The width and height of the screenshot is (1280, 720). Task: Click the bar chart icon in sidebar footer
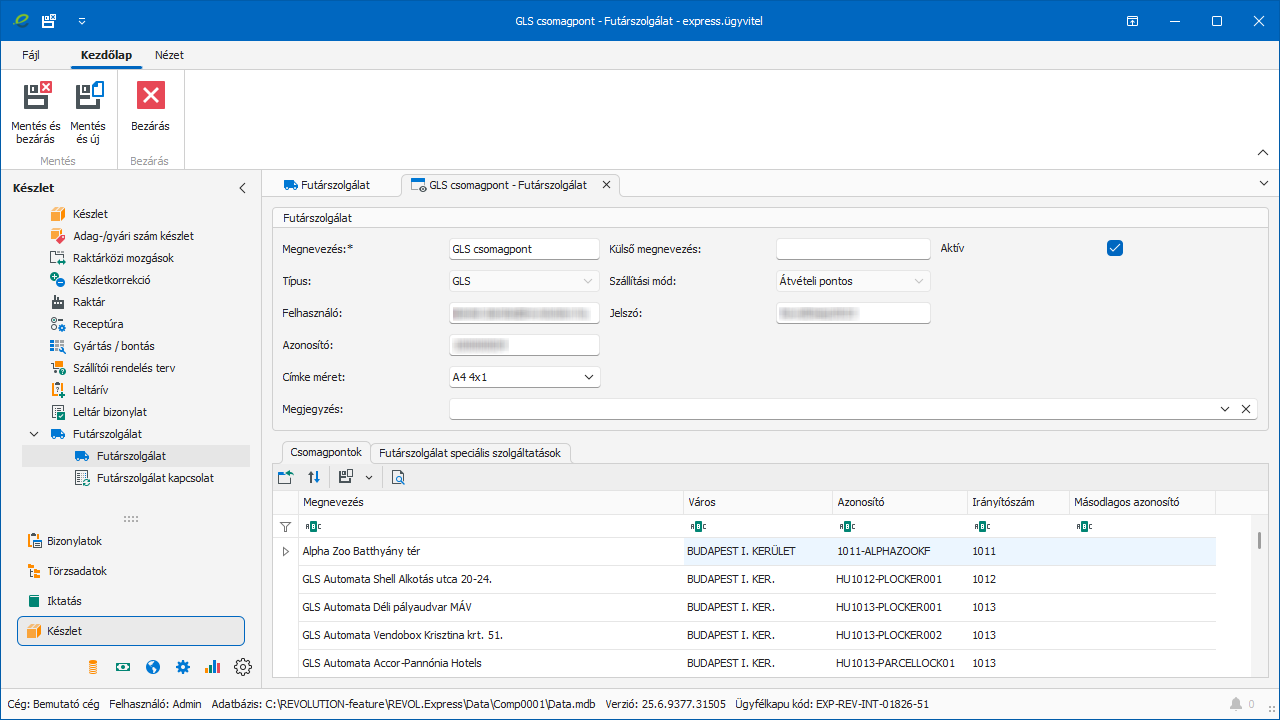tap(212, 667)
